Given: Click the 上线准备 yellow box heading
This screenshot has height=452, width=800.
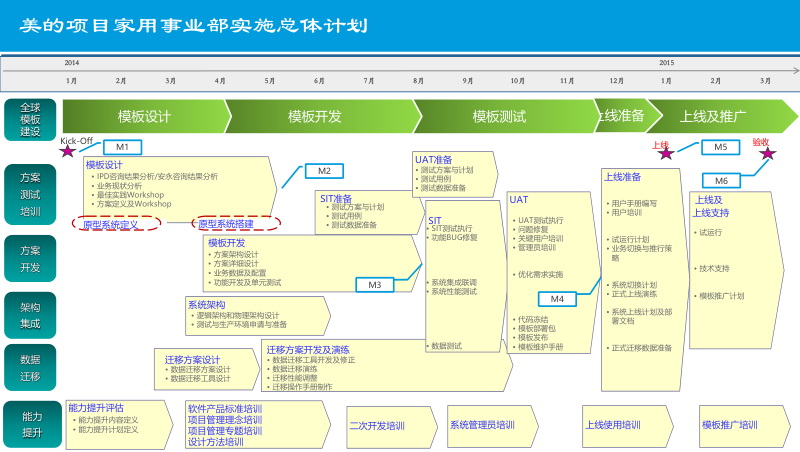Looking at the screenshot, I should pos(622,177).
